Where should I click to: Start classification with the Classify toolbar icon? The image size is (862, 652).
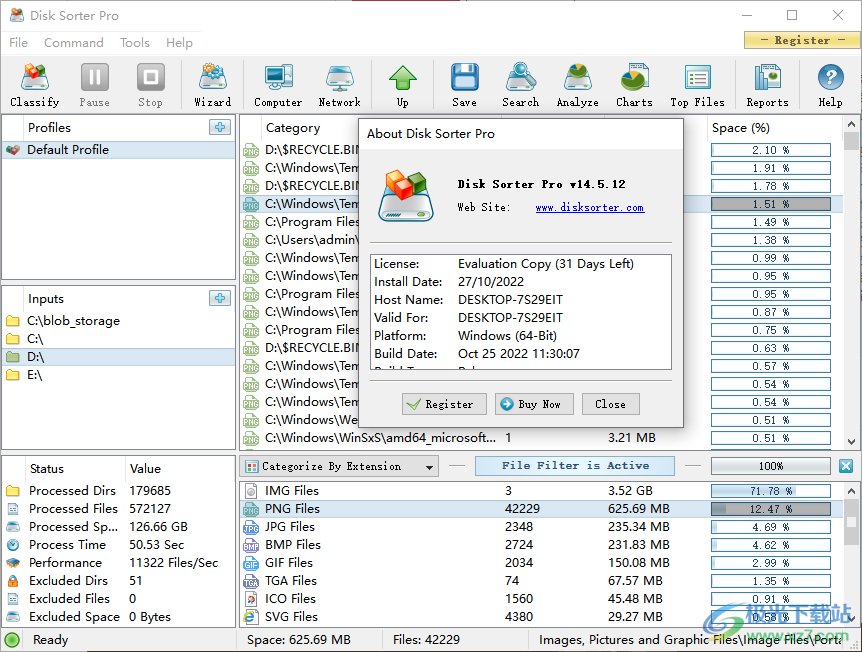pyautogui.click(x=35, y=85)
